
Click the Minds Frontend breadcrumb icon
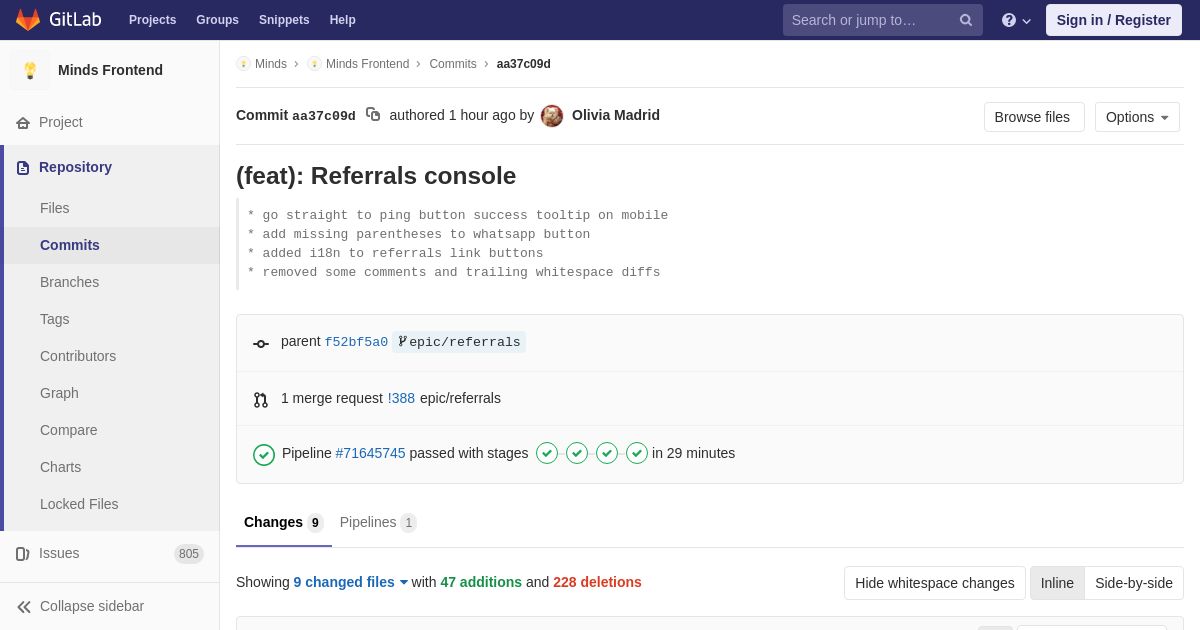coord(314,64)
